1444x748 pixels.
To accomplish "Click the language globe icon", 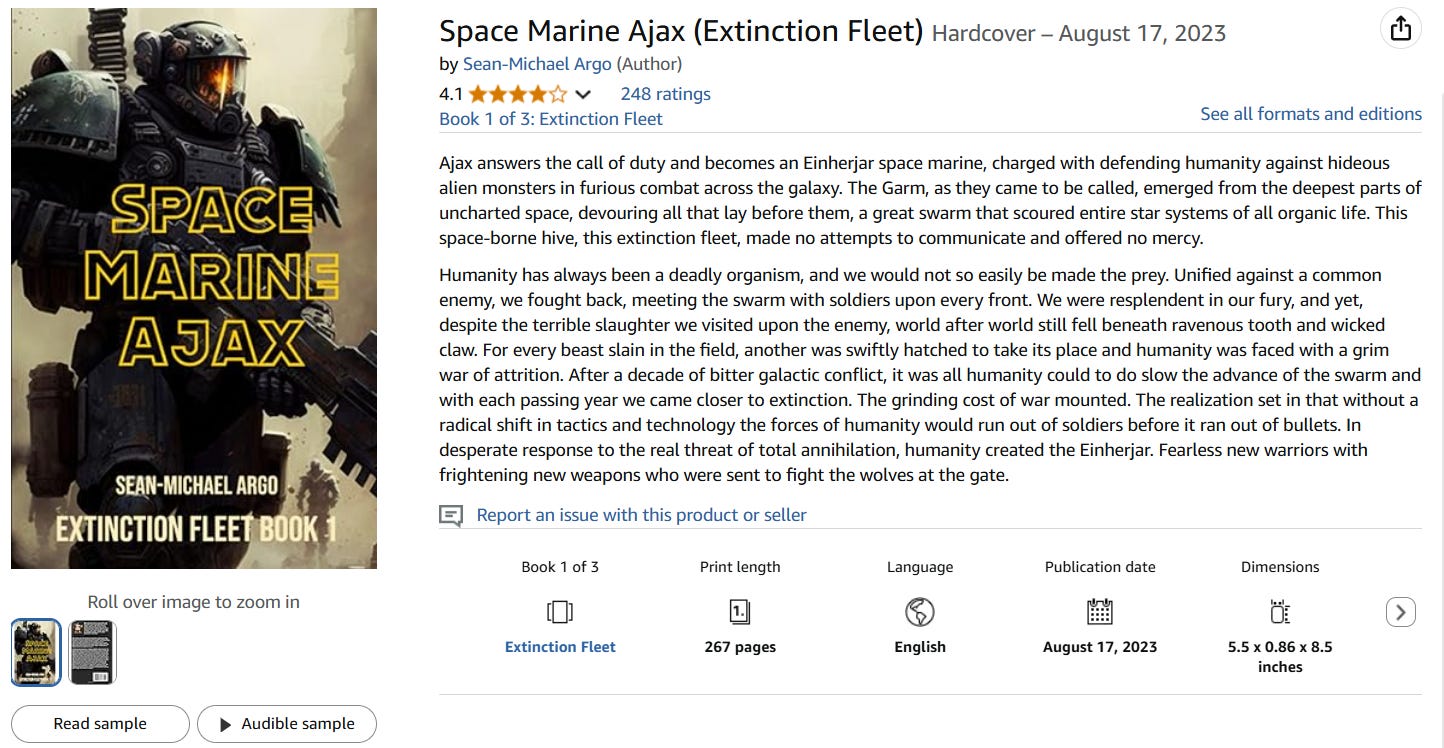I will pyautogui.click(x=919, y=611).
